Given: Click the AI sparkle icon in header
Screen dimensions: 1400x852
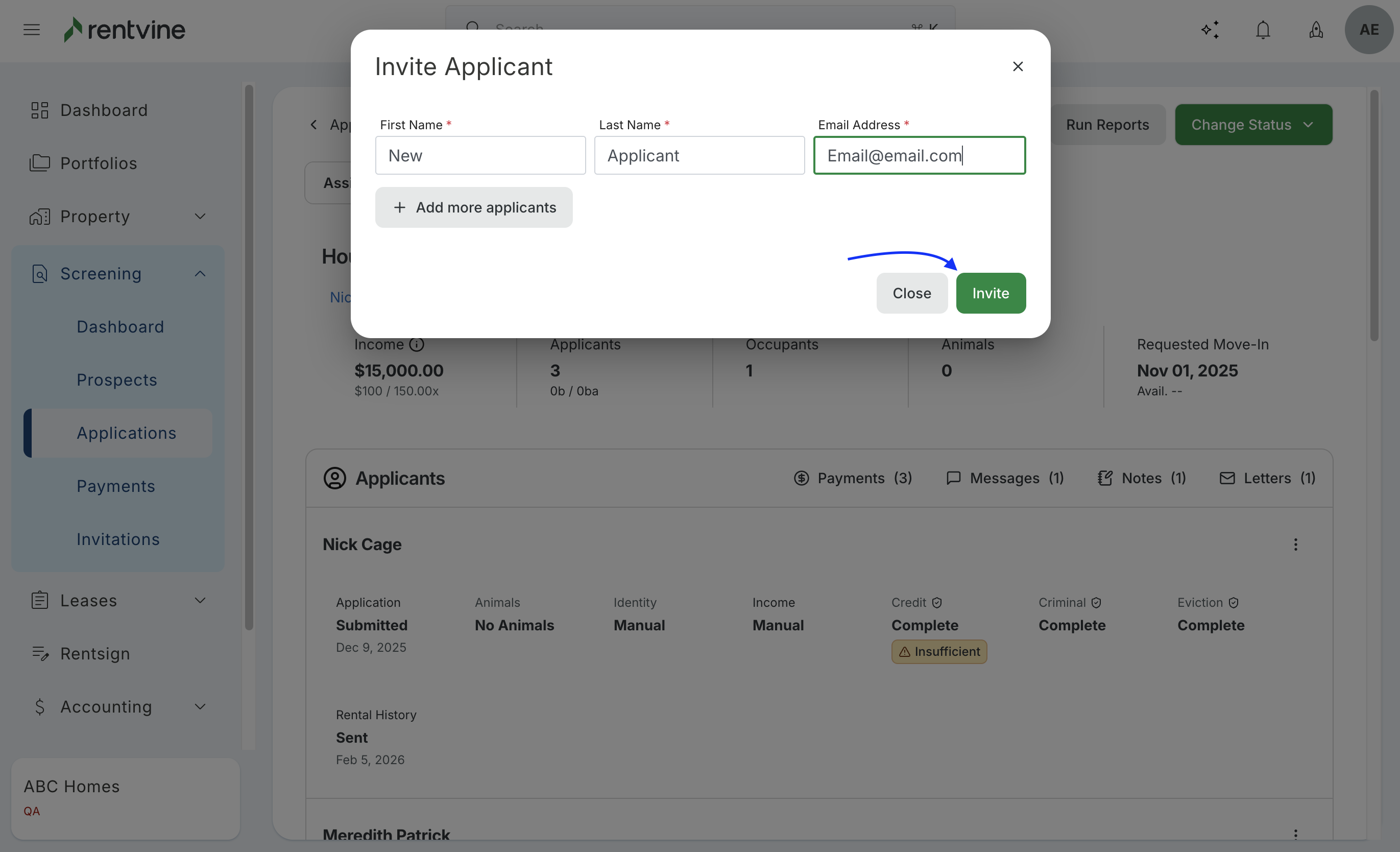Looking at the screenshot, I should pos(1210,30).
